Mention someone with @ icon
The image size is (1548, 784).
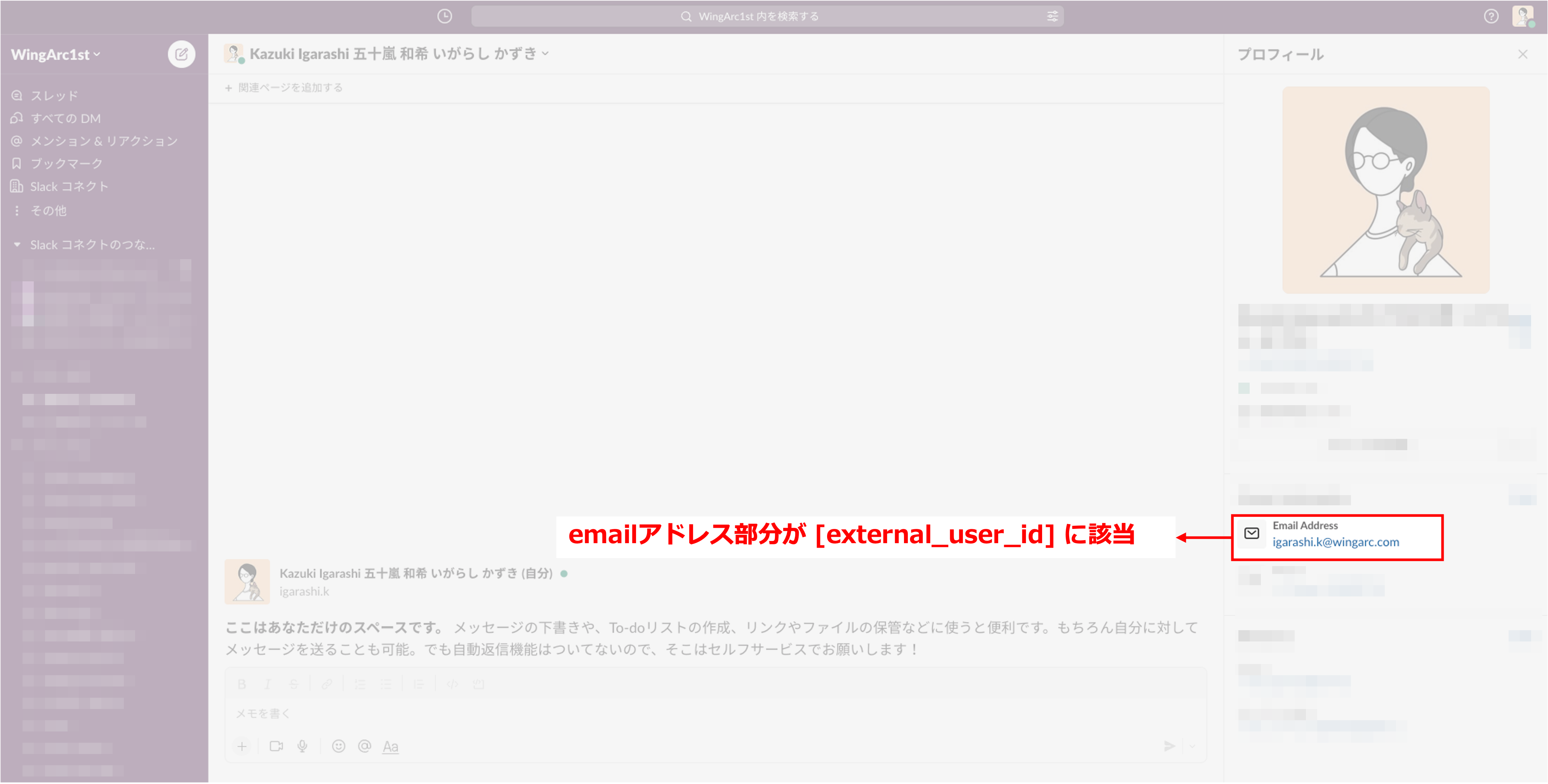364,746
